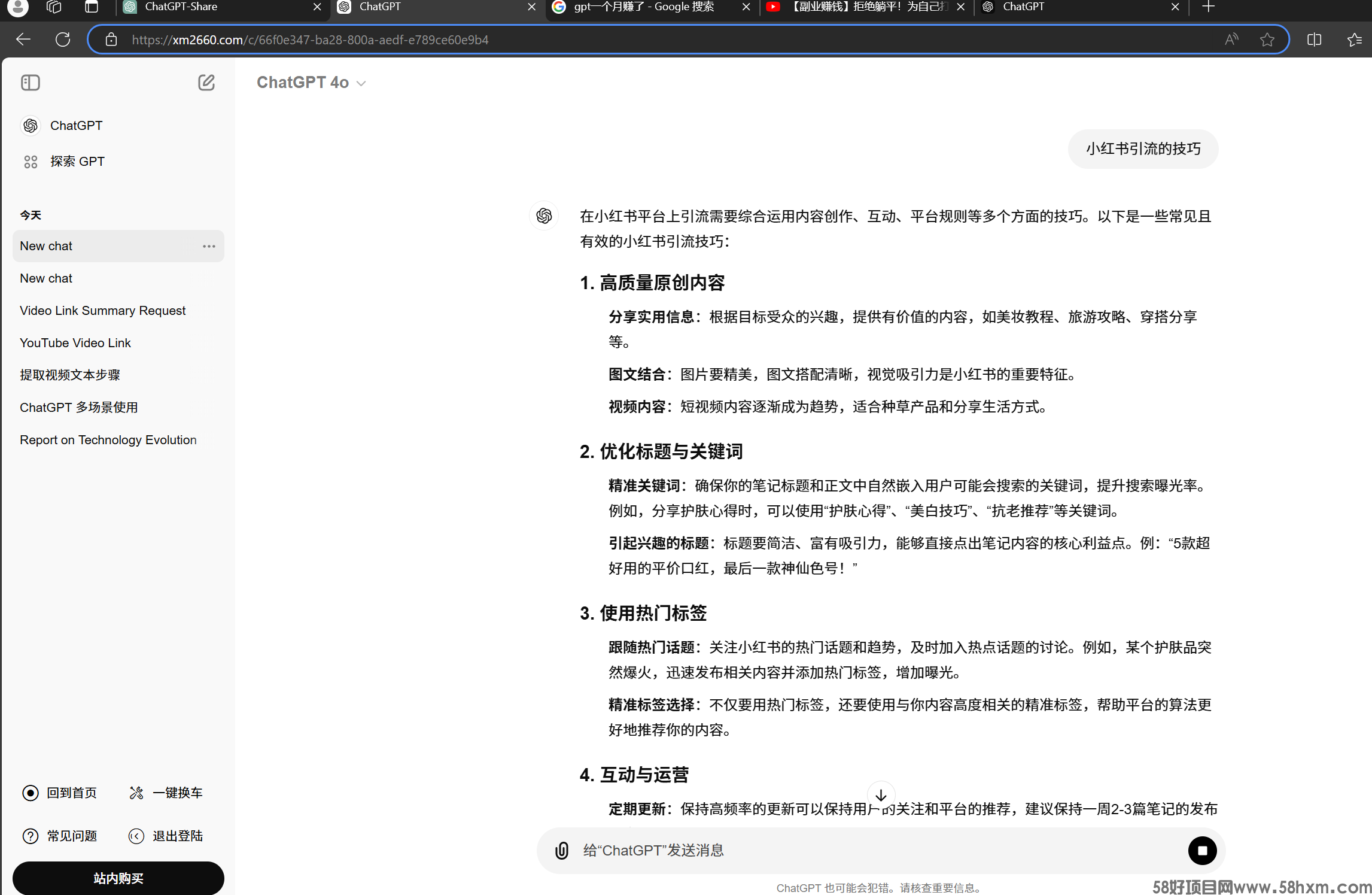The width and height of the screenshot is (1372, 895).
Task: Expand the ChatGPT 4o model dropdown
Action: 311,83
